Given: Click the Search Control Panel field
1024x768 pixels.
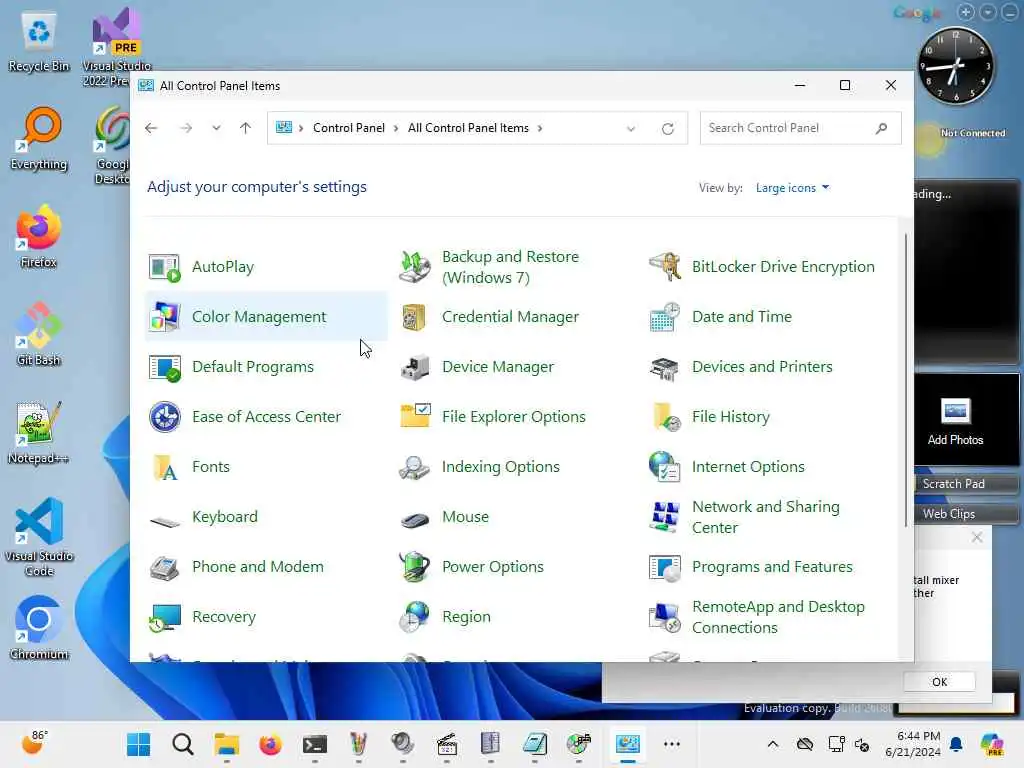Looking at the screenshot, I should point(800,128).
